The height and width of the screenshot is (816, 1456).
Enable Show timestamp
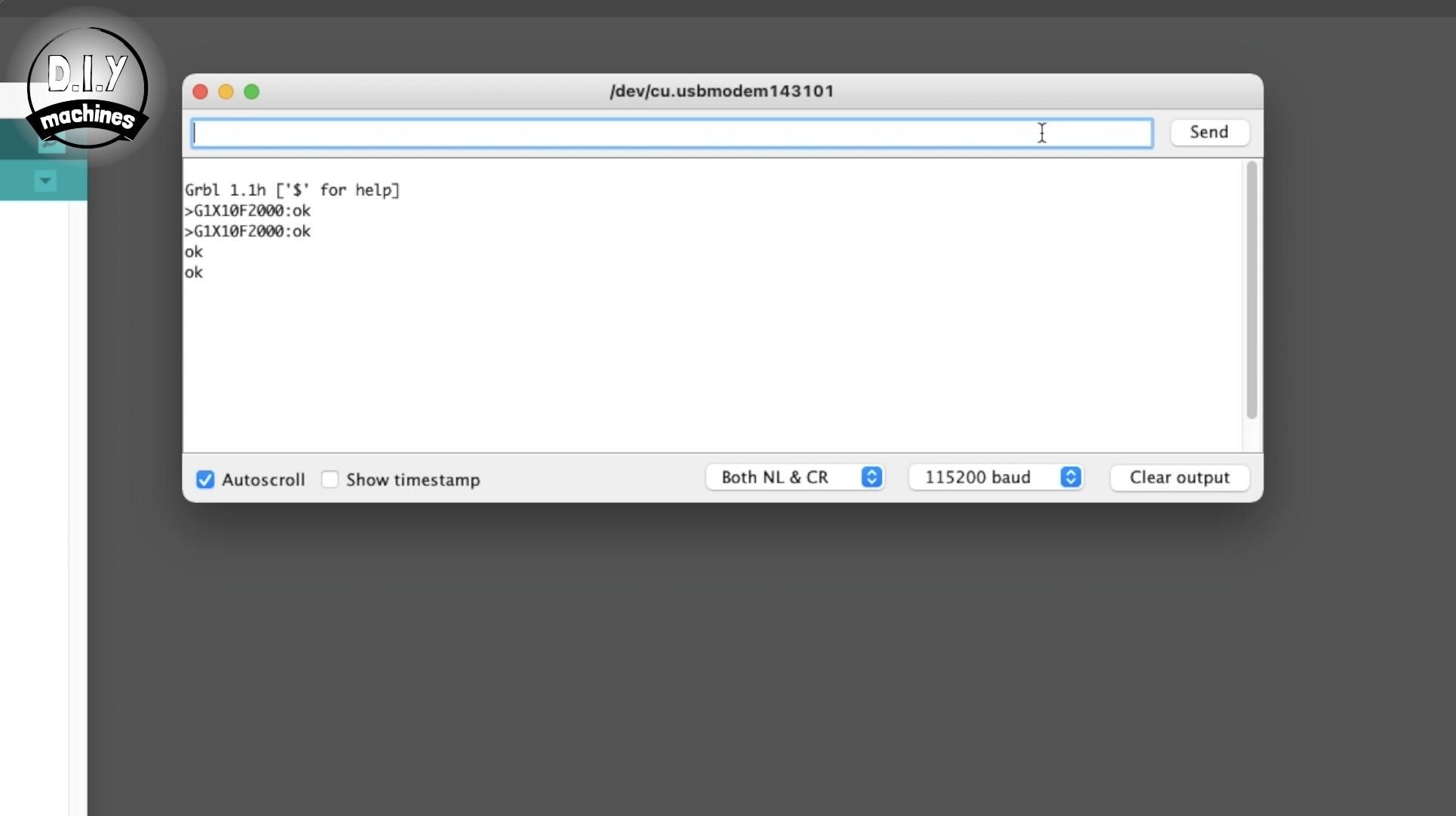pos(330,480)
